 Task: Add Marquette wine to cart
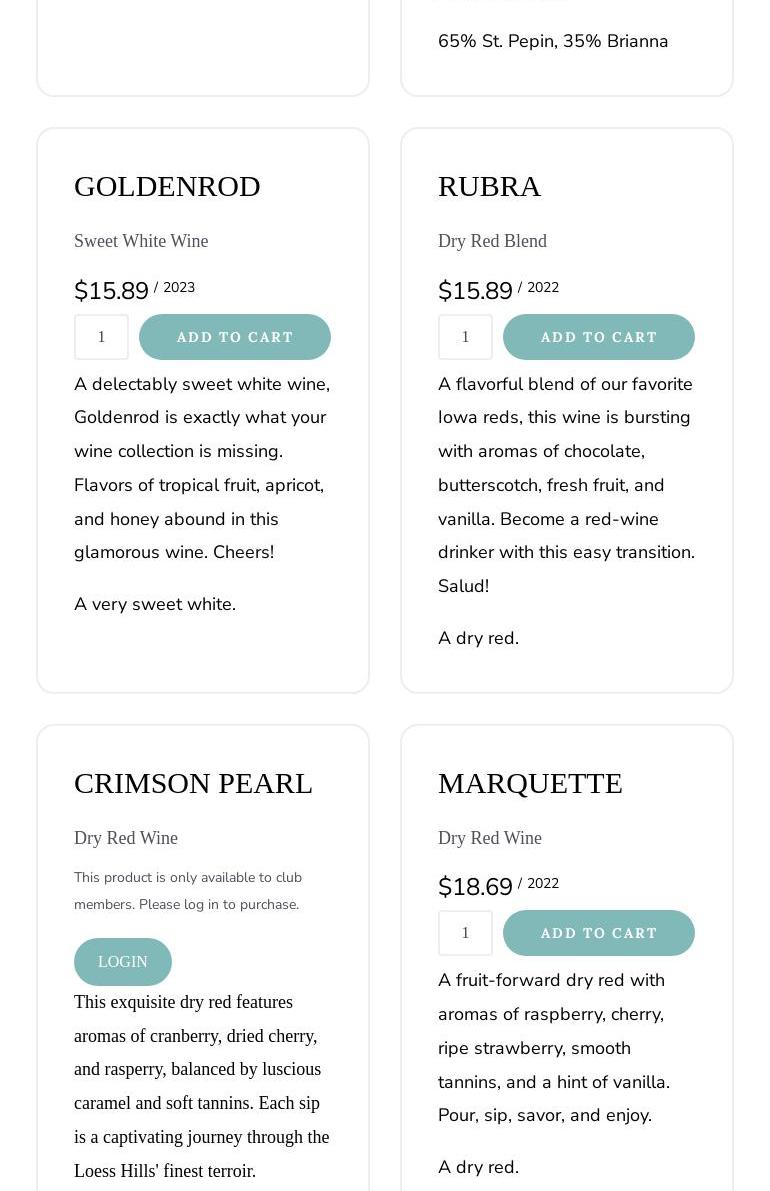tap(598, 933)
